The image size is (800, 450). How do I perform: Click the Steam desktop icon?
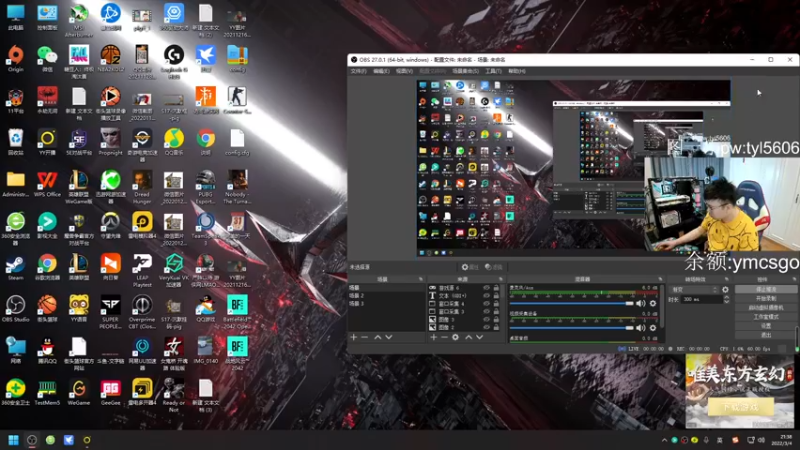coord(16,267)
